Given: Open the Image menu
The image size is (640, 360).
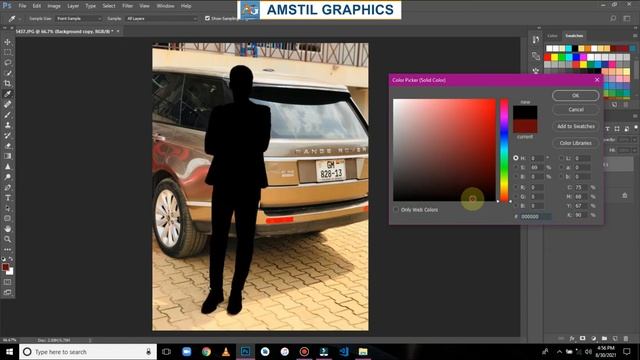Looking at the screenshot, I should pos(54,6).
